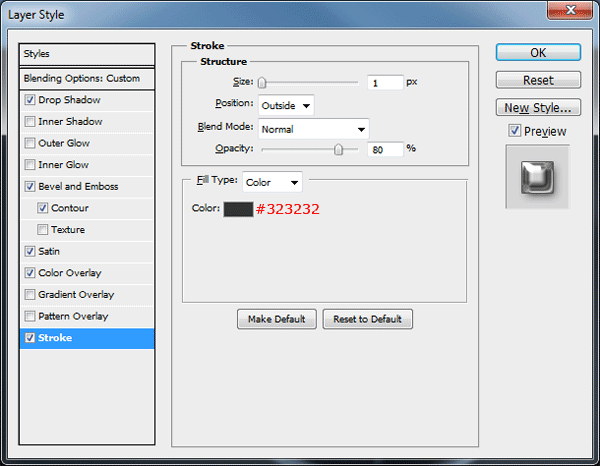This screenshot has width=600, height=466.
Task: Open the Position dropdown set to Outside
Action: 286,105
